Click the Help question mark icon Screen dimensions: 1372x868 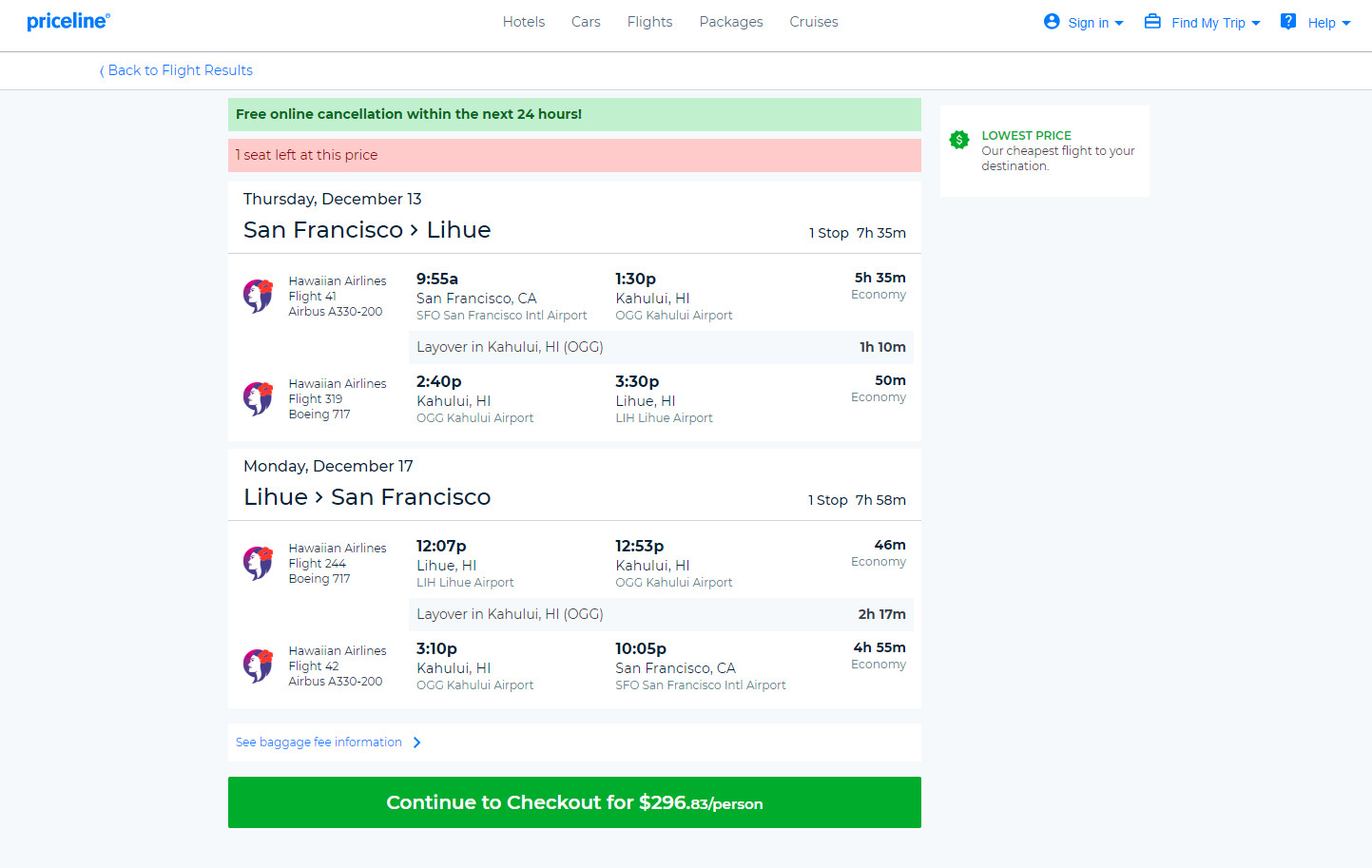click(x=1288, y=21)
